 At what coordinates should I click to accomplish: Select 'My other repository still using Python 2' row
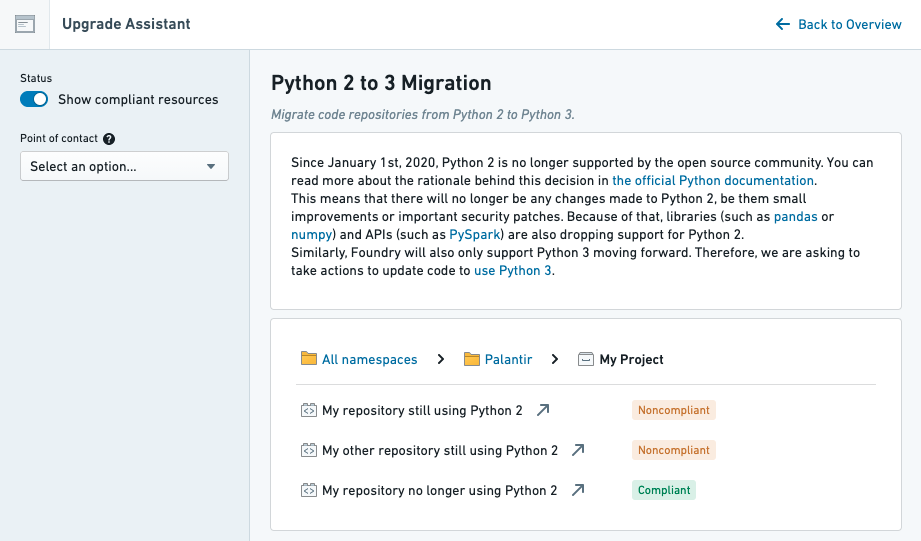pos(439,450)
